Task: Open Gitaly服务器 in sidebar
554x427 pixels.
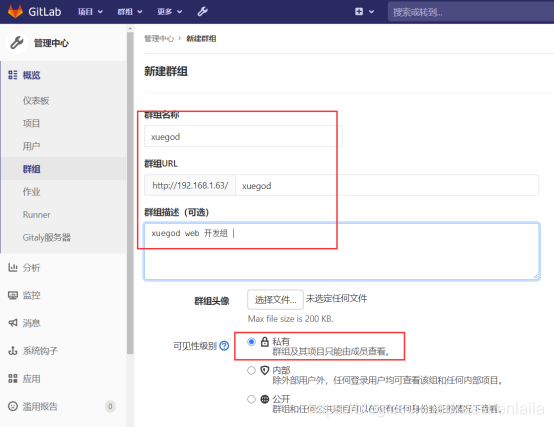Action: point(47,237)
